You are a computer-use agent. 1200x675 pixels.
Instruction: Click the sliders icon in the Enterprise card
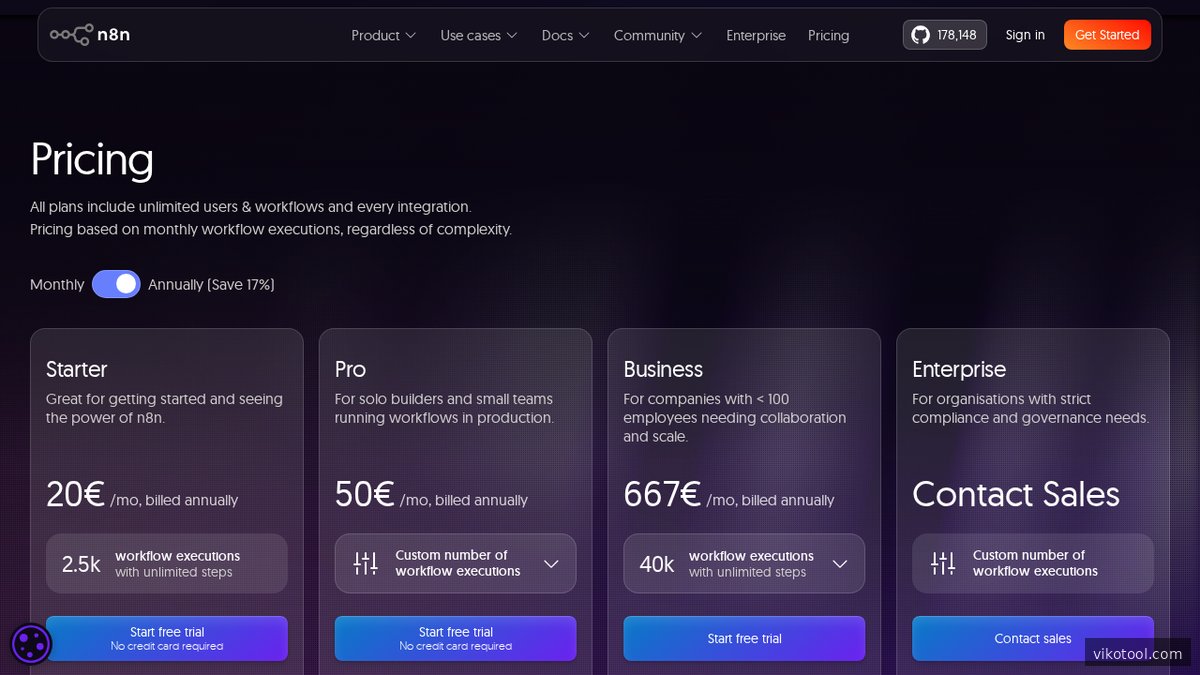941,563
